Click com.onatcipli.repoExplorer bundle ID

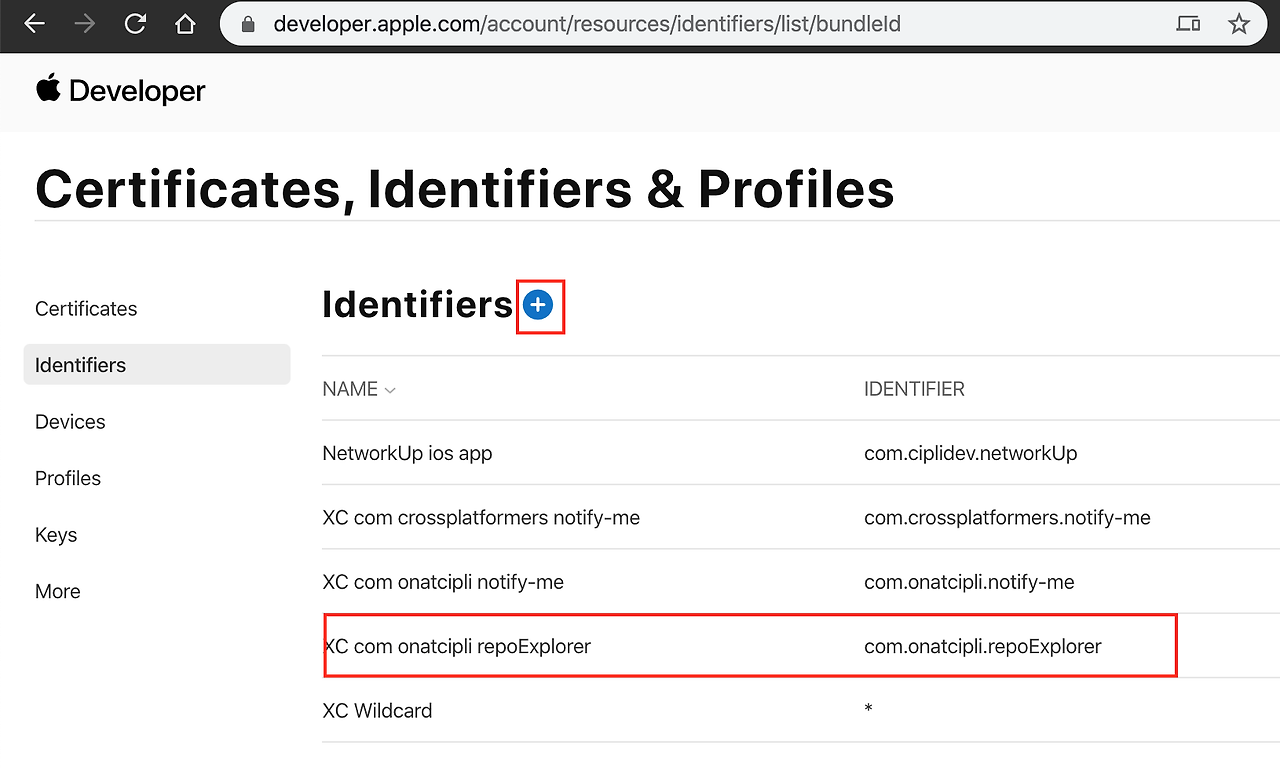(983, 646)
